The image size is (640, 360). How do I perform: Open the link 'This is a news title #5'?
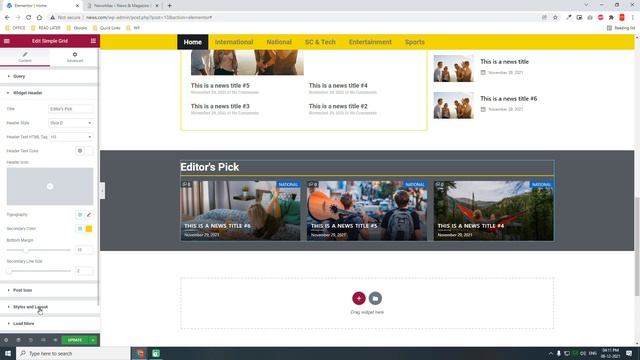tap(220, 86)
